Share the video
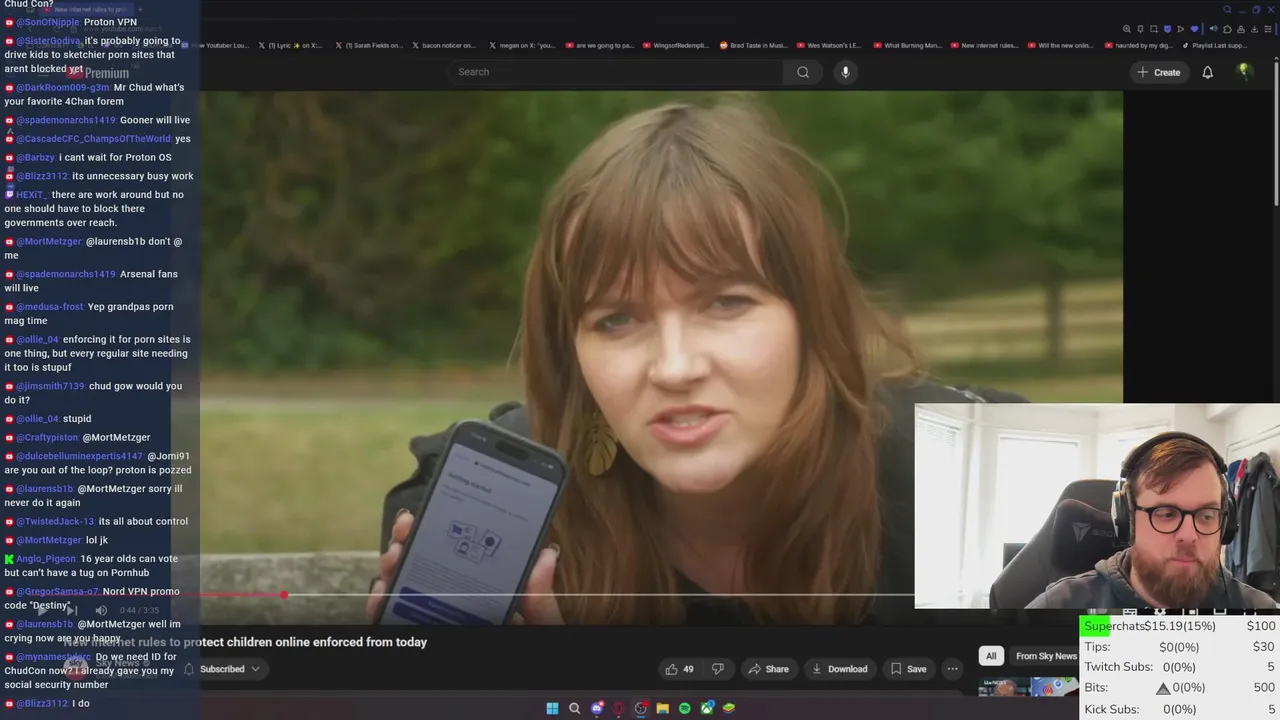Image resolution: width=1280 pixels, height=720 pixels. 768,669
